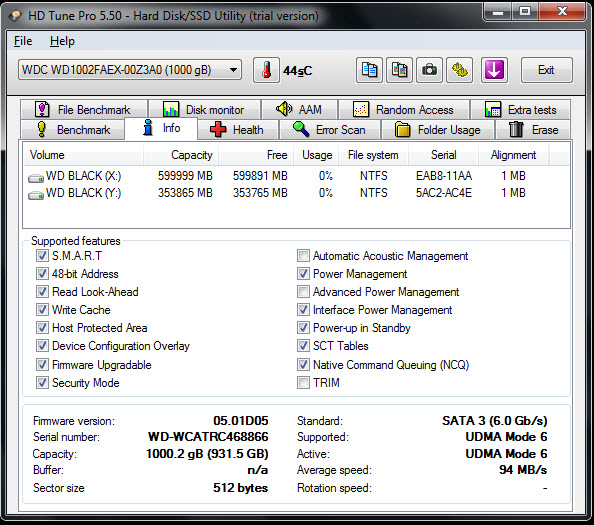
Task: Sort by the Volume column header
Action: [83, 155]
